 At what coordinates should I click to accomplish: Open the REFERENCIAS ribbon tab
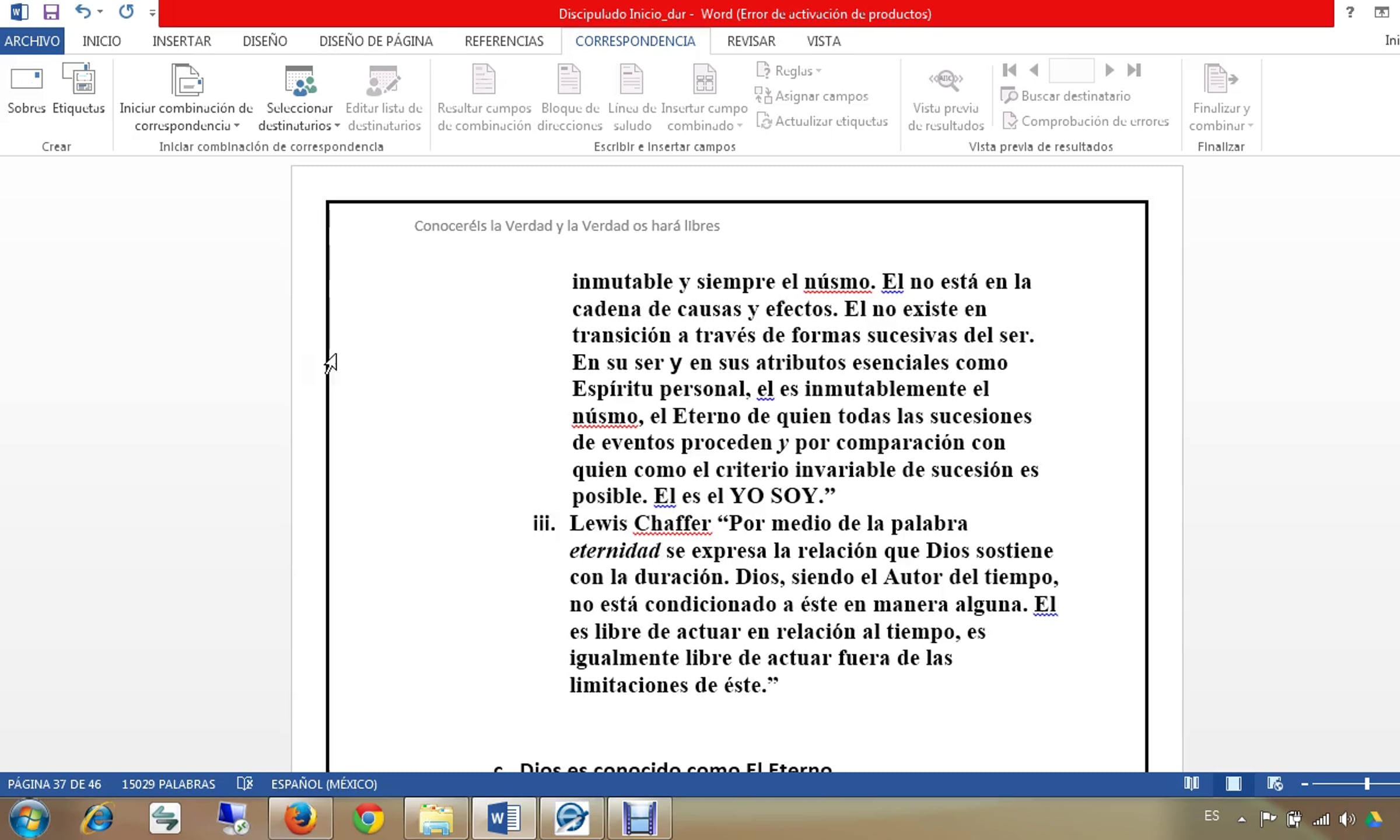503,41
